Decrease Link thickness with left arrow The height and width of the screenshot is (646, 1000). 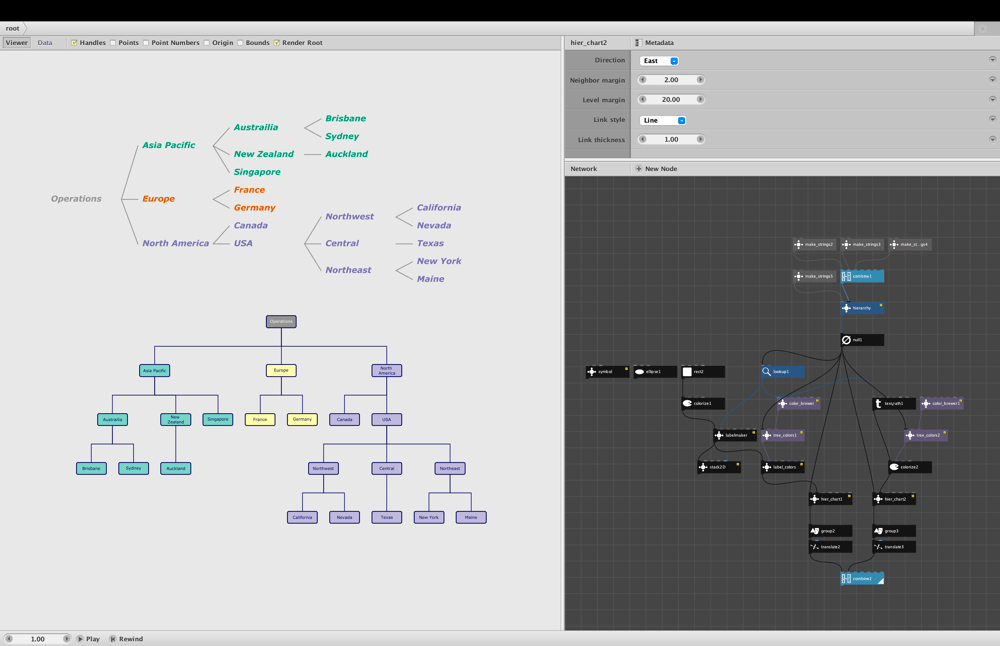click(643, 139)
